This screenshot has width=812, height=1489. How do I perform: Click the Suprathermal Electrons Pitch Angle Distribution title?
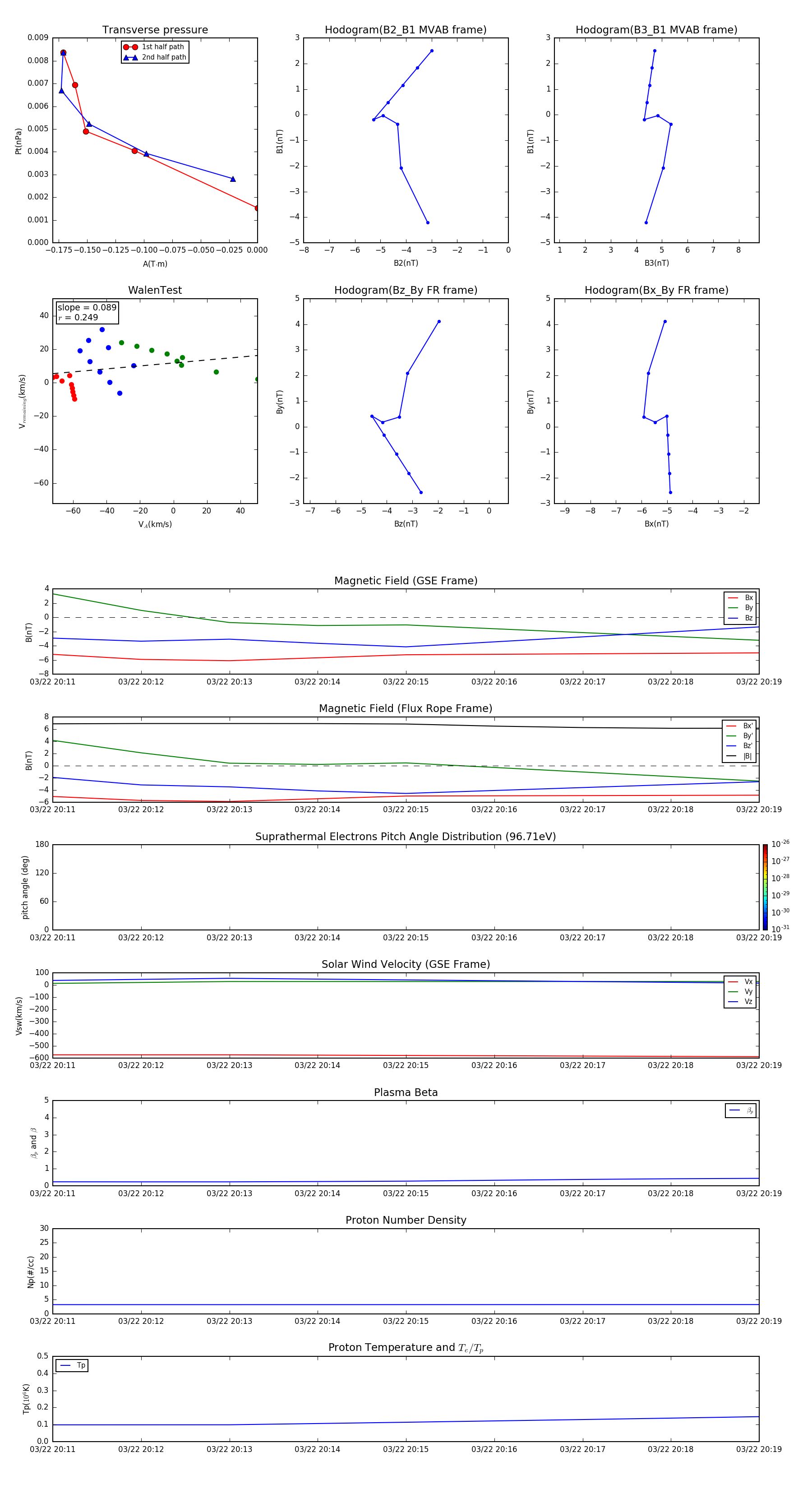tap(406, 837)
